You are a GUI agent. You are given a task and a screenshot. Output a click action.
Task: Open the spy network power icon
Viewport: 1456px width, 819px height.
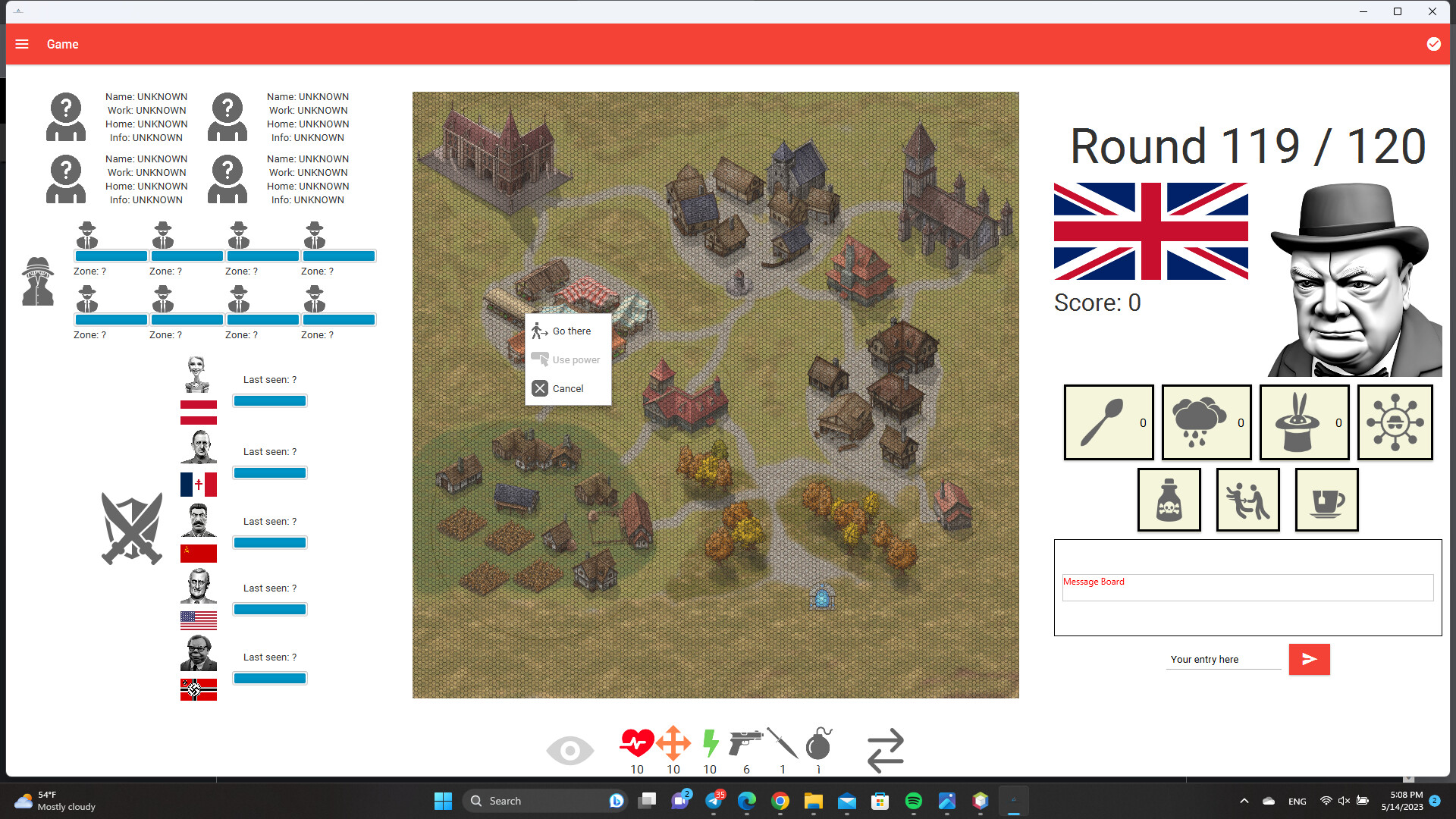click(x=1395, y=422)
